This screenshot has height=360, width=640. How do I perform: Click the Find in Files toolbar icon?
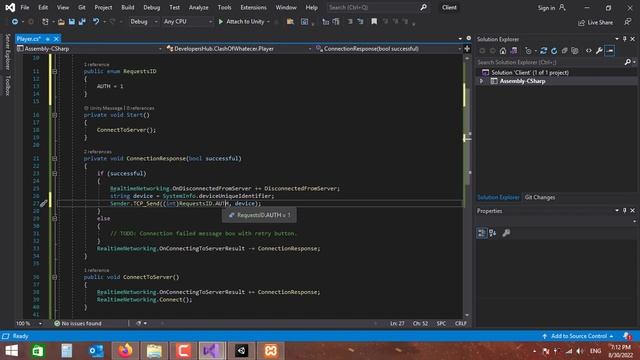[x=290, y=22]
